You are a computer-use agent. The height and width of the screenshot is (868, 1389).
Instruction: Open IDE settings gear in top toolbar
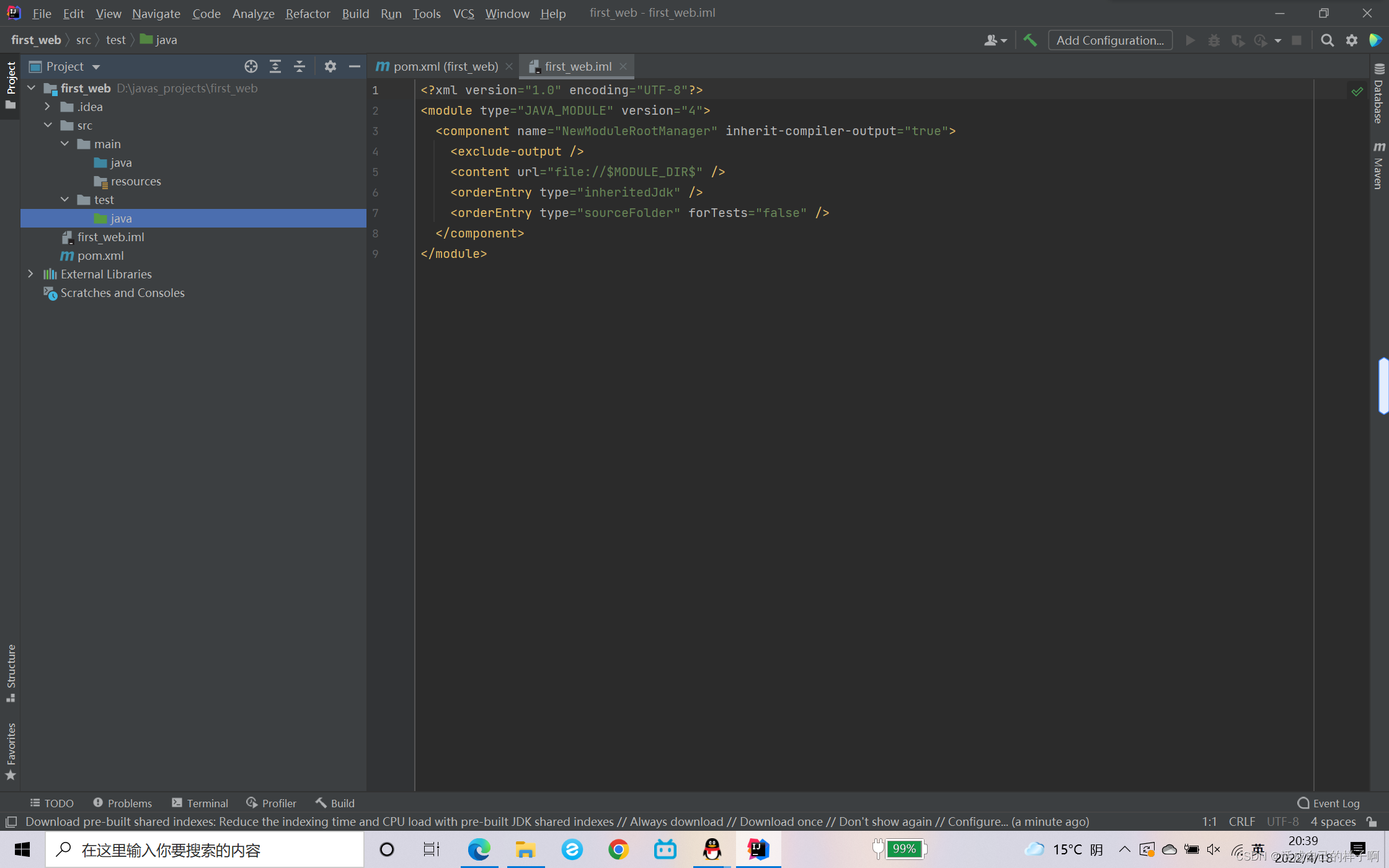[x=1351, y=40]
